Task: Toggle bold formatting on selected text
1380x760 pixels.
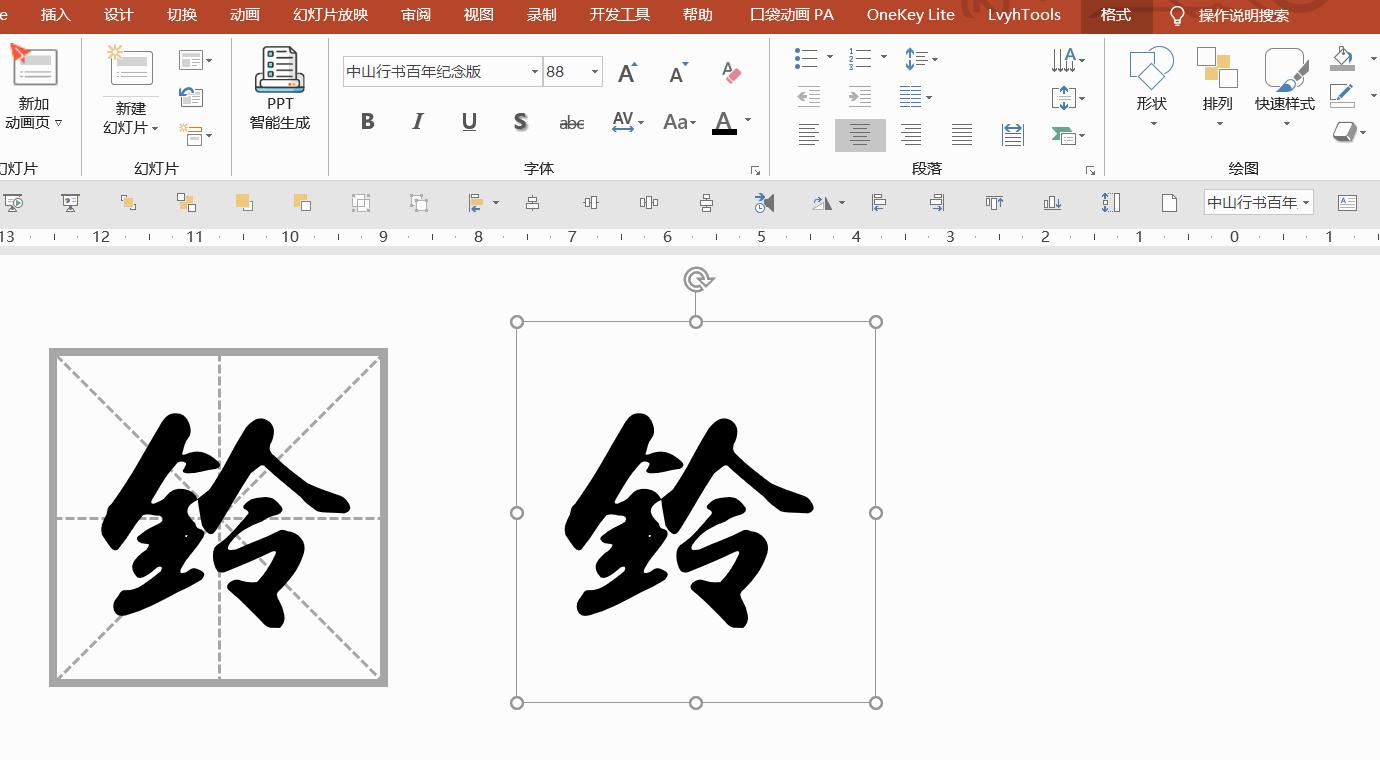Action: (367, 121)
